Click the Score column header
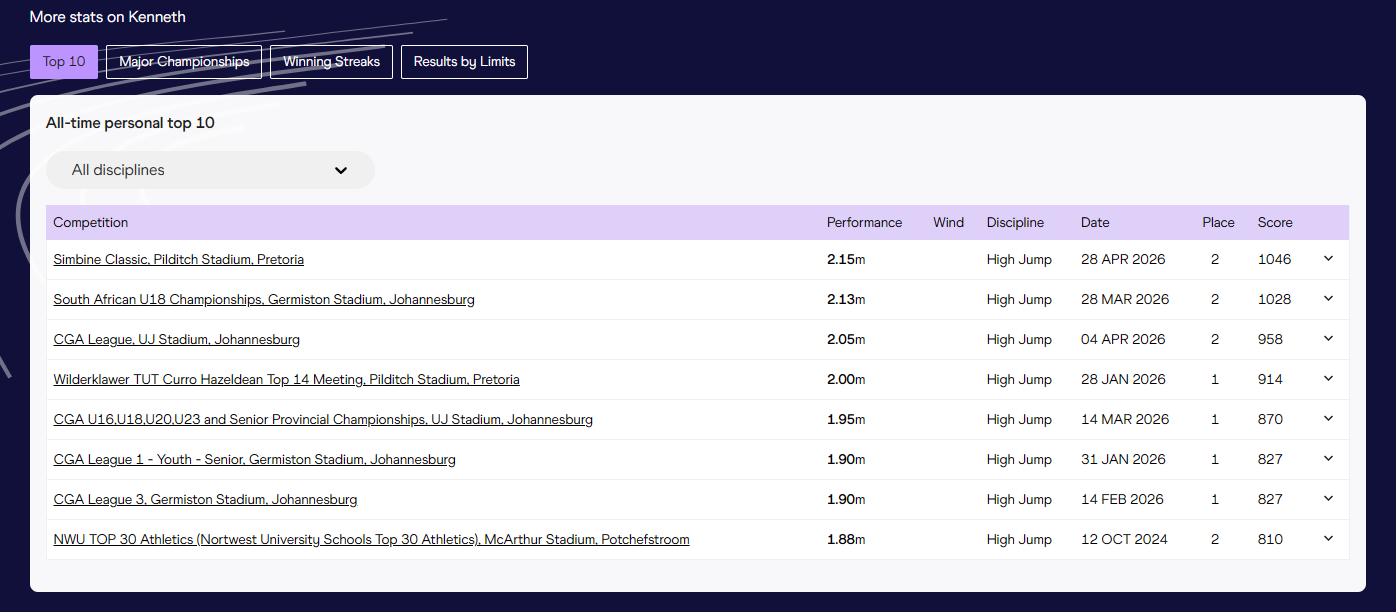 (1275, 222)
